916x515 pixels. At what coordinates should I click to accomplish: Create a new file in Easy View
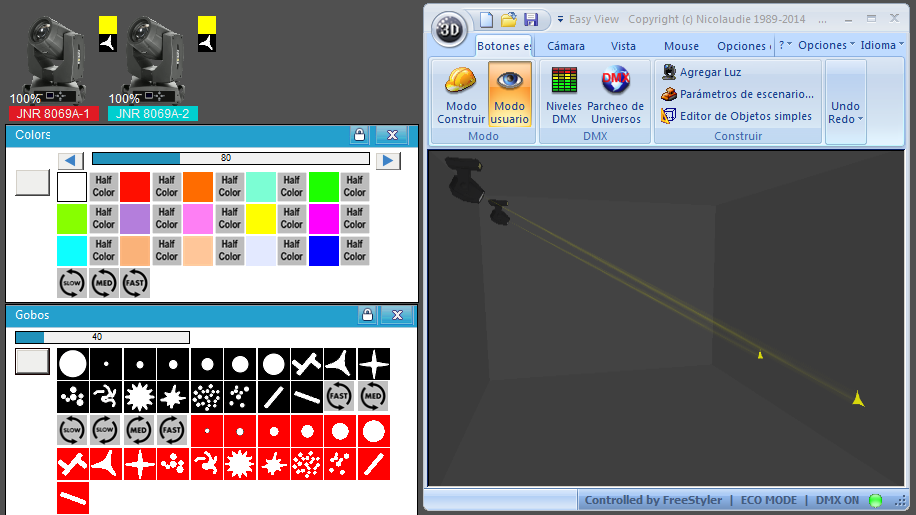tap(486, 20)
